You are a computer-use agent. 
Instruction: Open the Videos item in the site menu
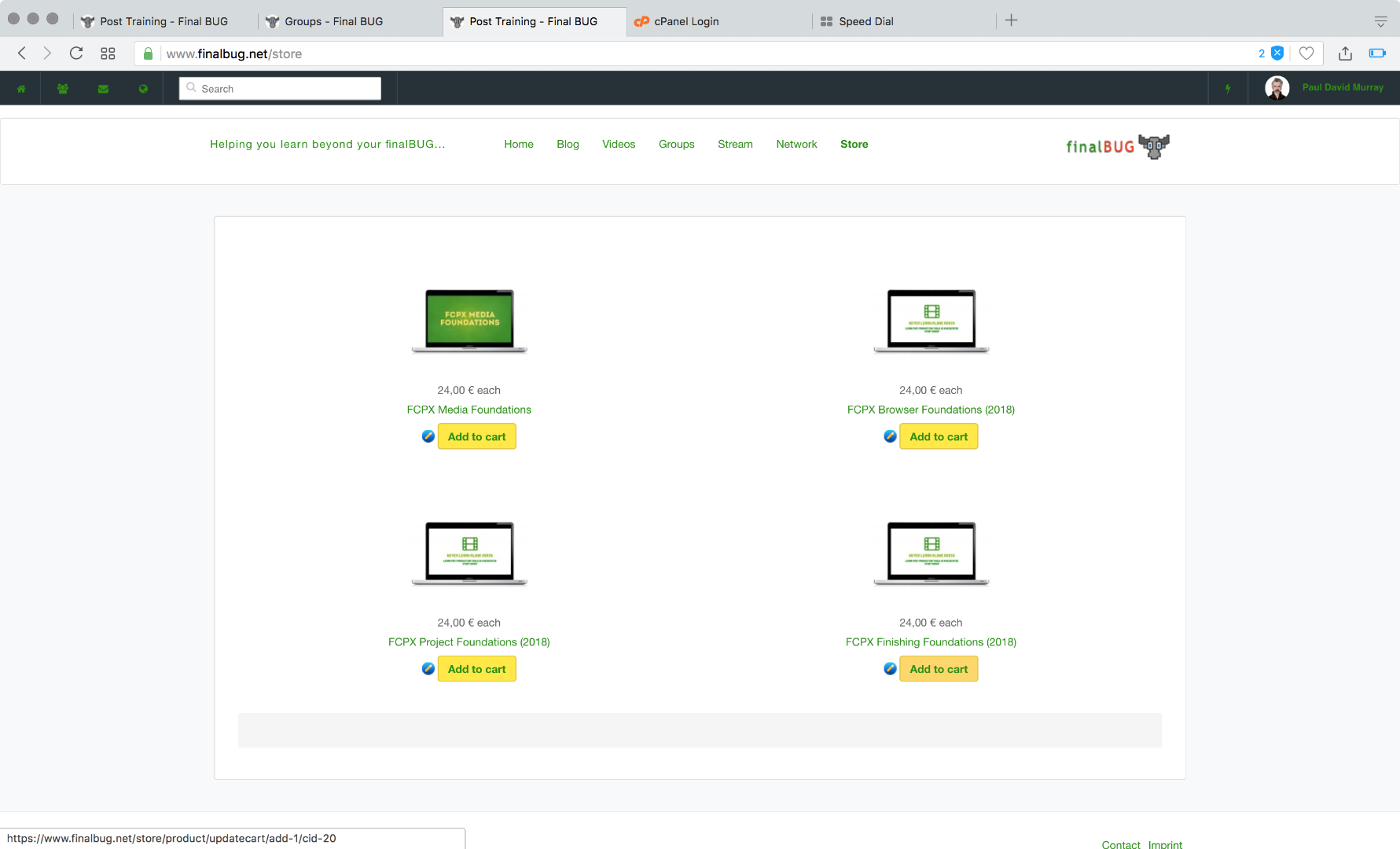pos(619,144)
